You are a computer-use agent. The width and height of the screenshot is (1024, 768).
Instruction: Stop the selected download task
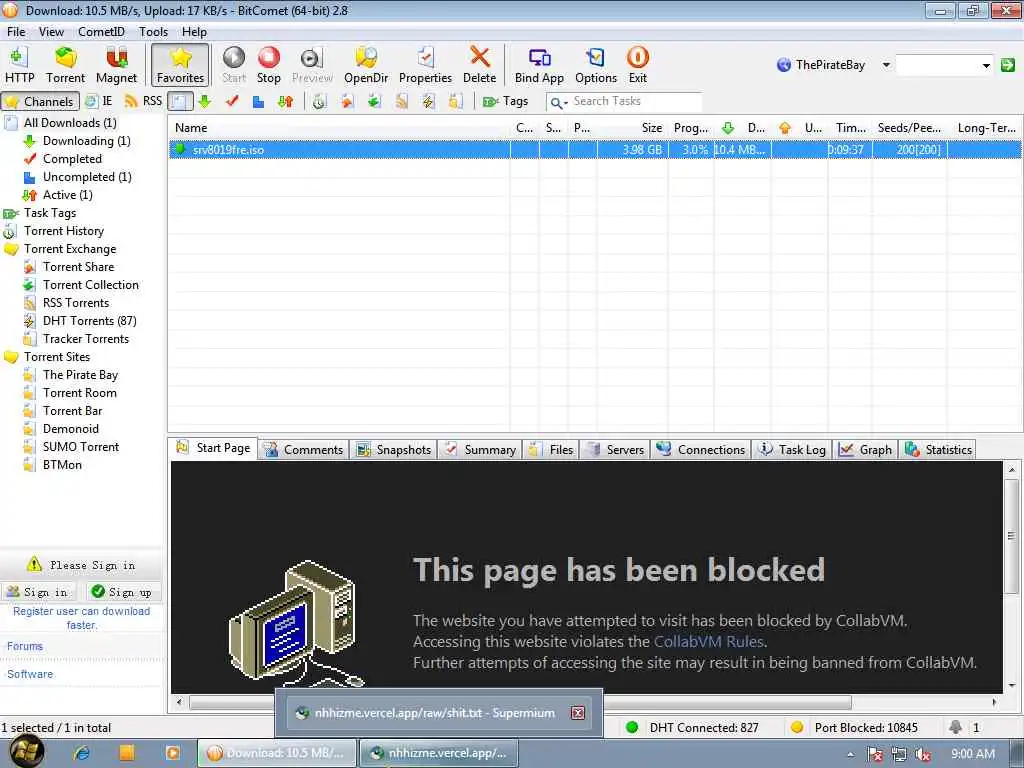point(268,65)
